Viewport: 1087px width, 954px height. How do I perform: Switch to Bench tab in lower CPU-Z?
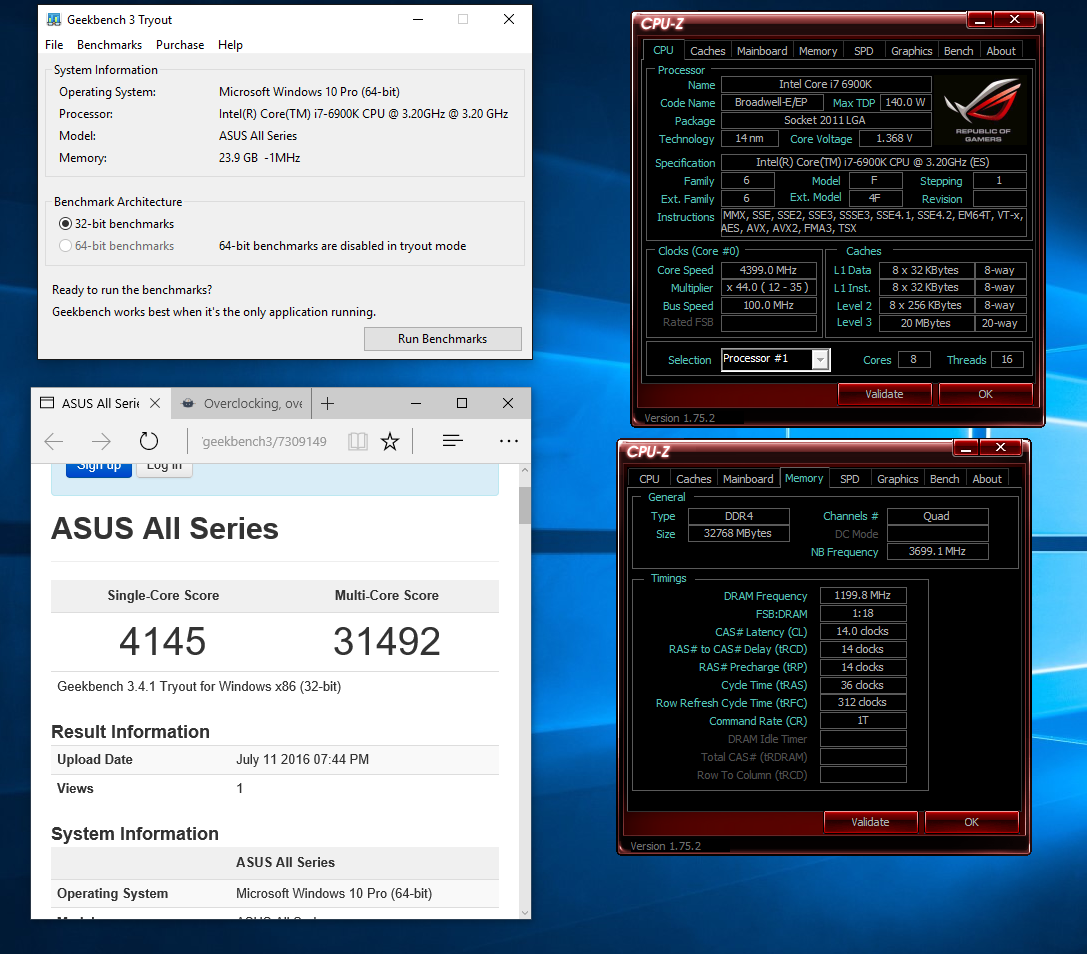click(945, 479)
